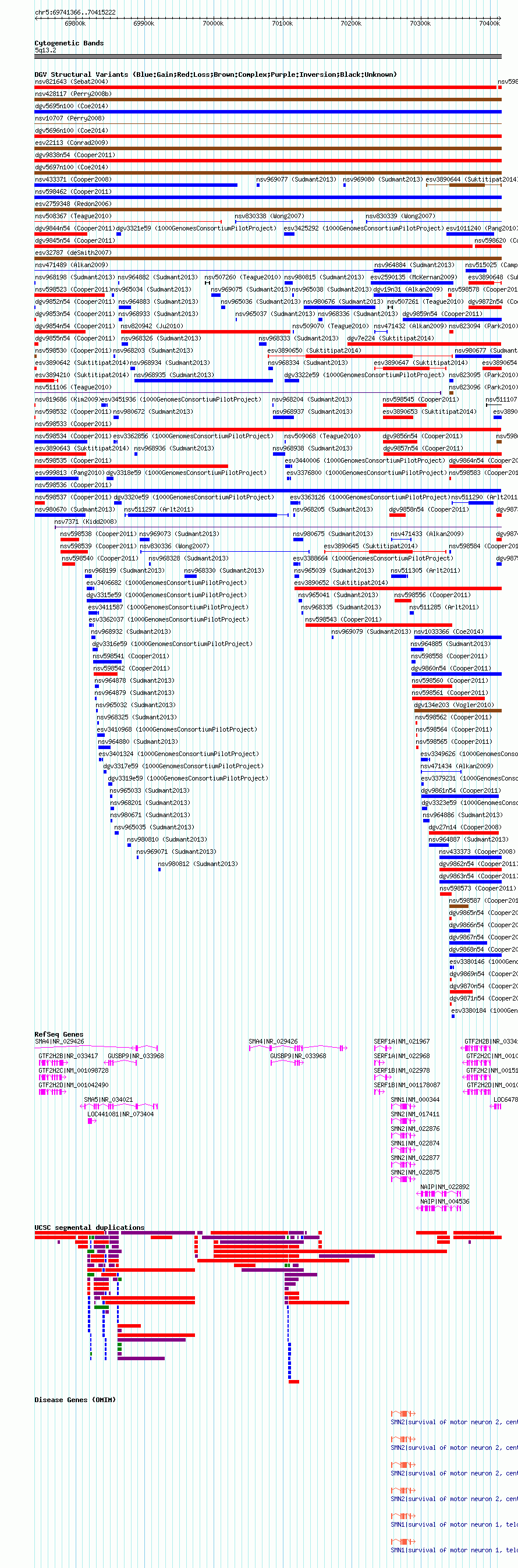Click the 70300k ruler tick label
Viewport: 518px width, 1568px height.
point(420,23)
